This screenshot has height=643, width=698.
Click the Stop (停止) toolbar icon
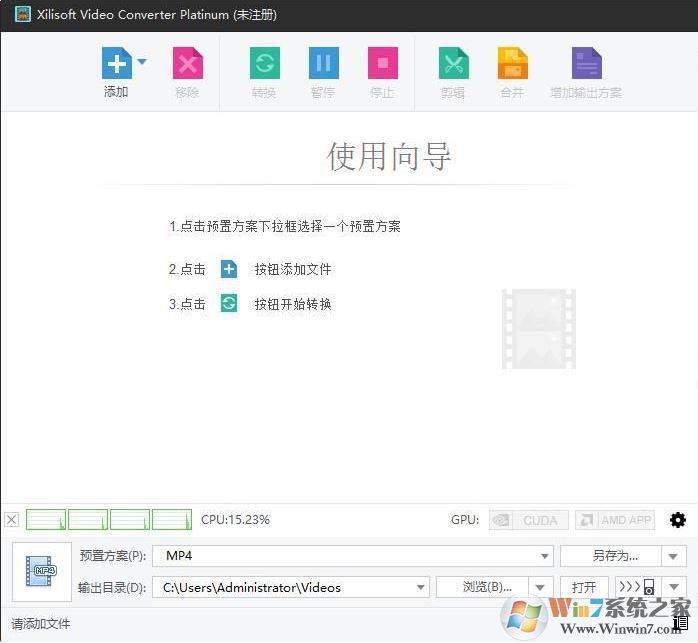coord(382,64)
